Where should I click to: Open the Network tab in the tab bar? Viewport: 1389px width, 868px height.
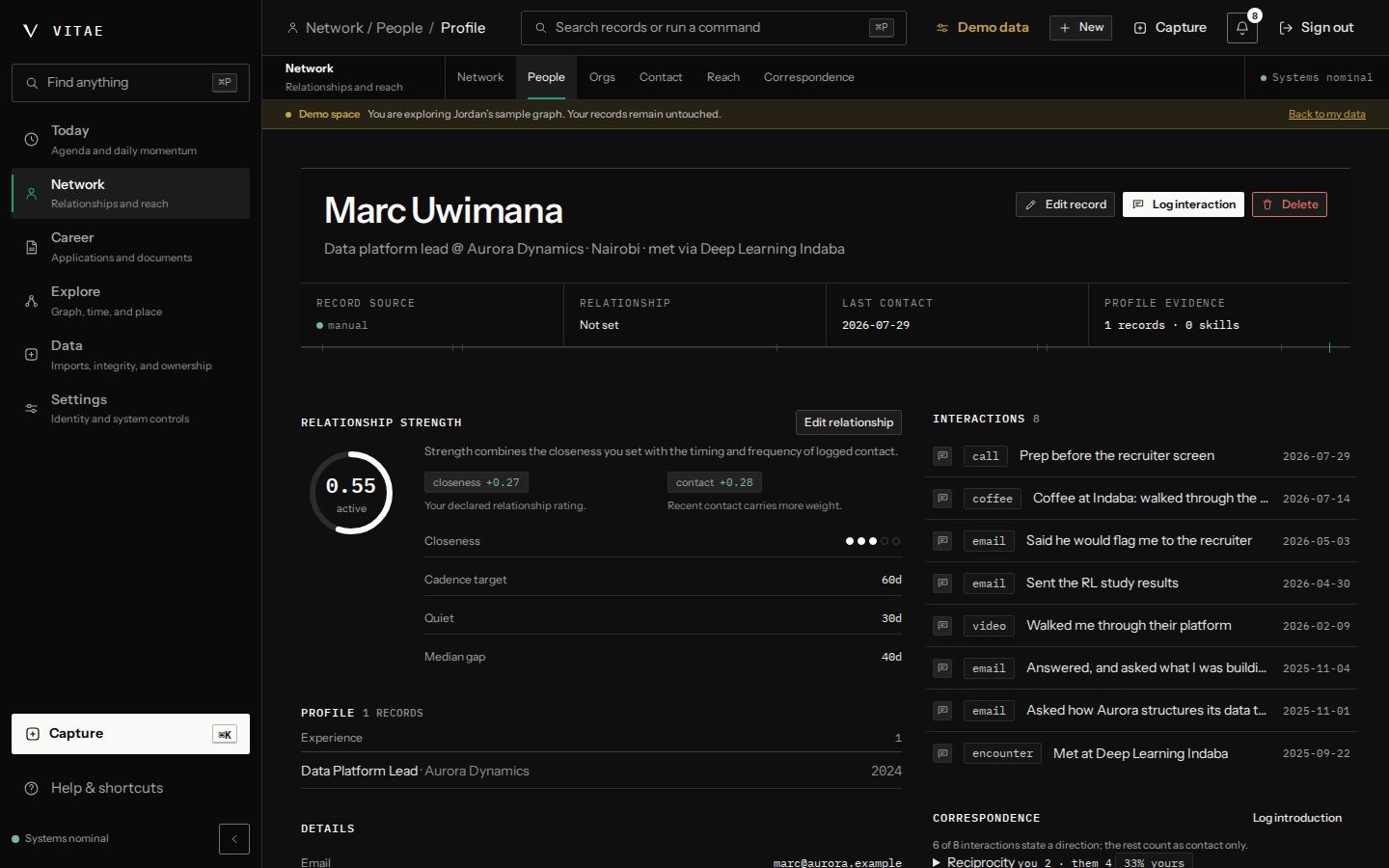[480, 77]
